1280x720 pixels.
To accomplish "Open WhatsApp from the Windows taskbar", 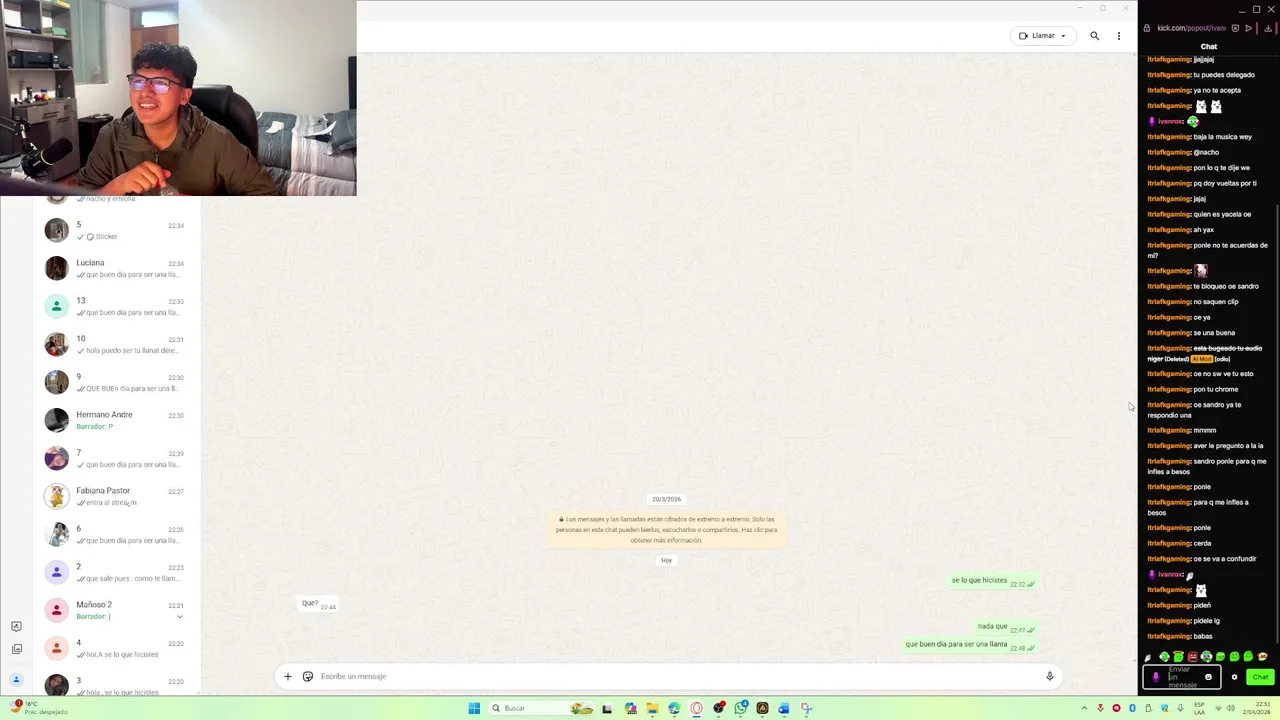I will coord(740,708).
